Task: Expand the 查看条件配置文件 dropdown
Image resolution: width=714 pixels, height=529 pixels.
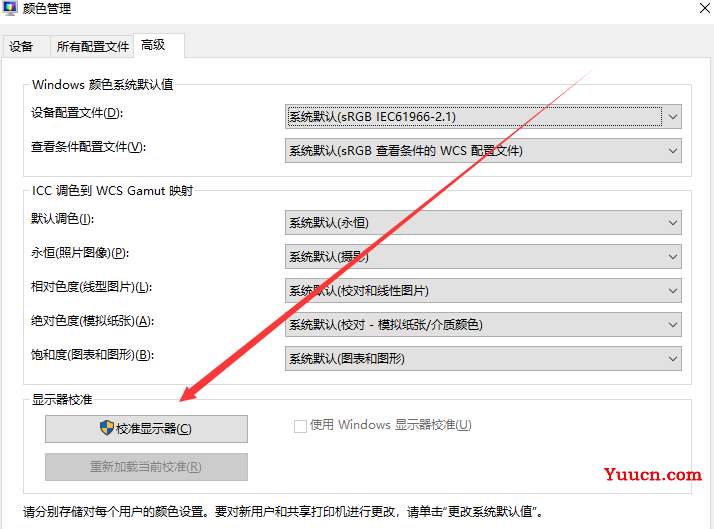Action: point(483,151)
